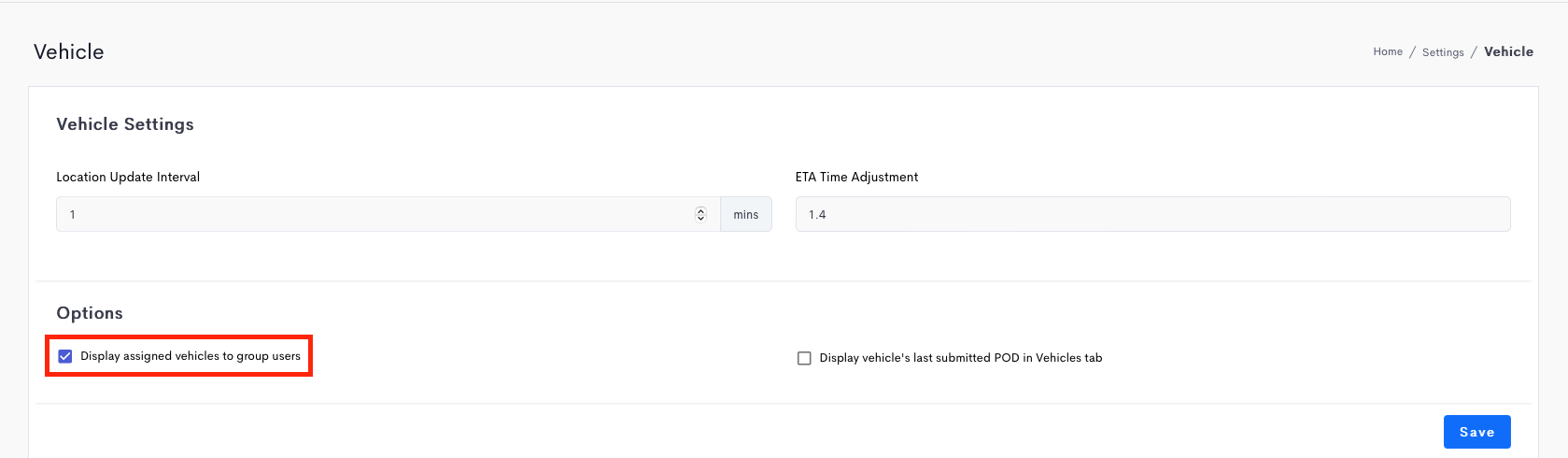Enable Display vehicle's last submitted POD checkbox

[x=804, y=358]
